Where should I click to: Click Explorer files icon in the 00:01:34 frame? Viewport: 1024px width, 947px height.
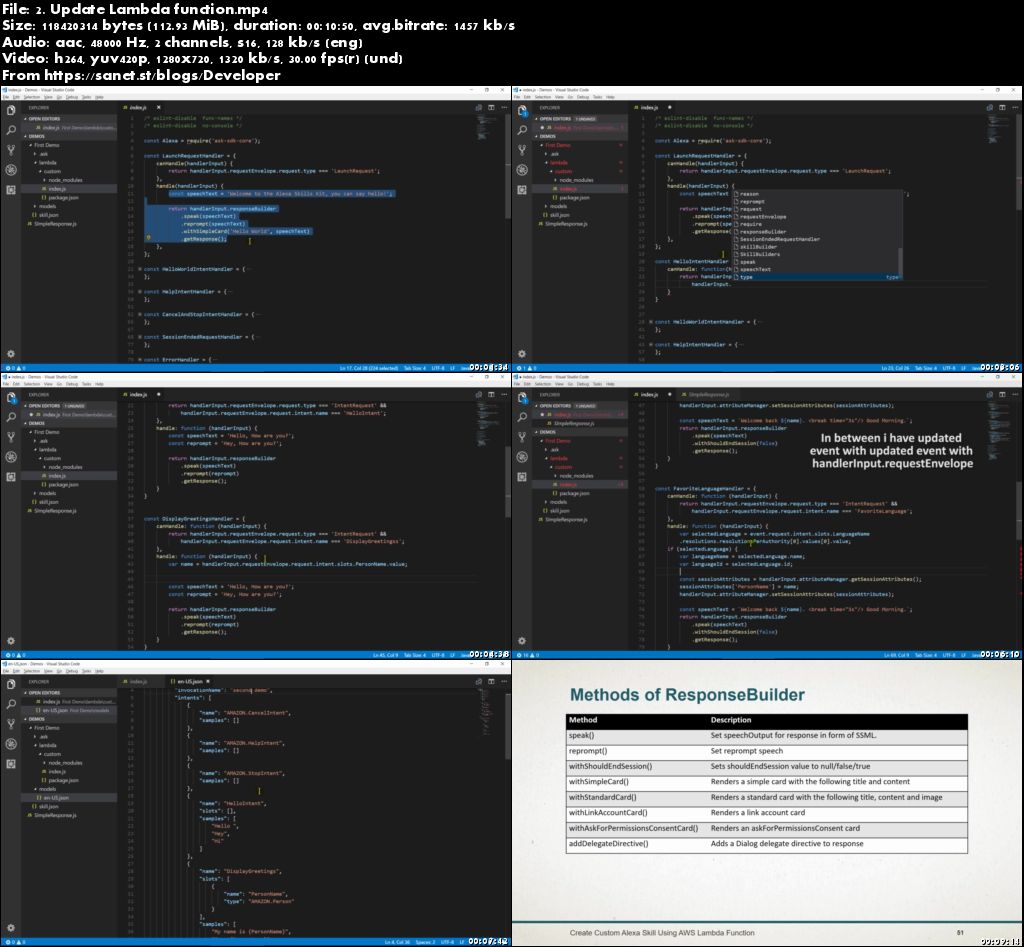11,110
